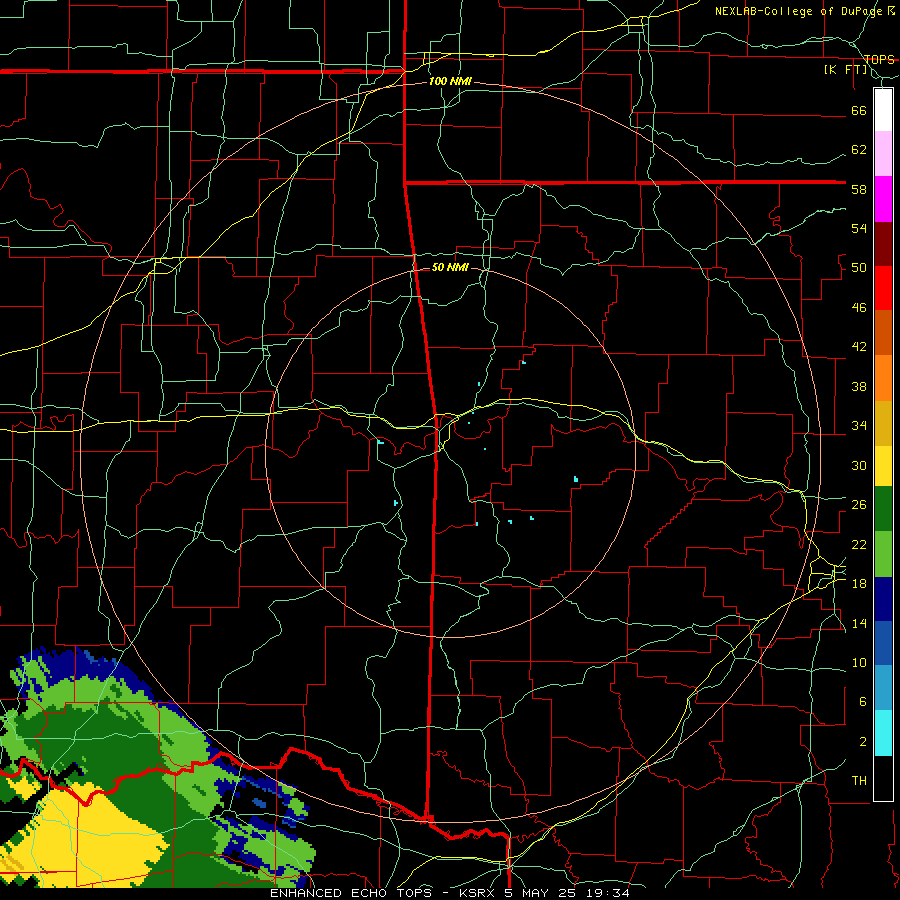The width and height of the screenshot is (900, 900).
Task: Click the "14" legend value
Action: (859, 623)
